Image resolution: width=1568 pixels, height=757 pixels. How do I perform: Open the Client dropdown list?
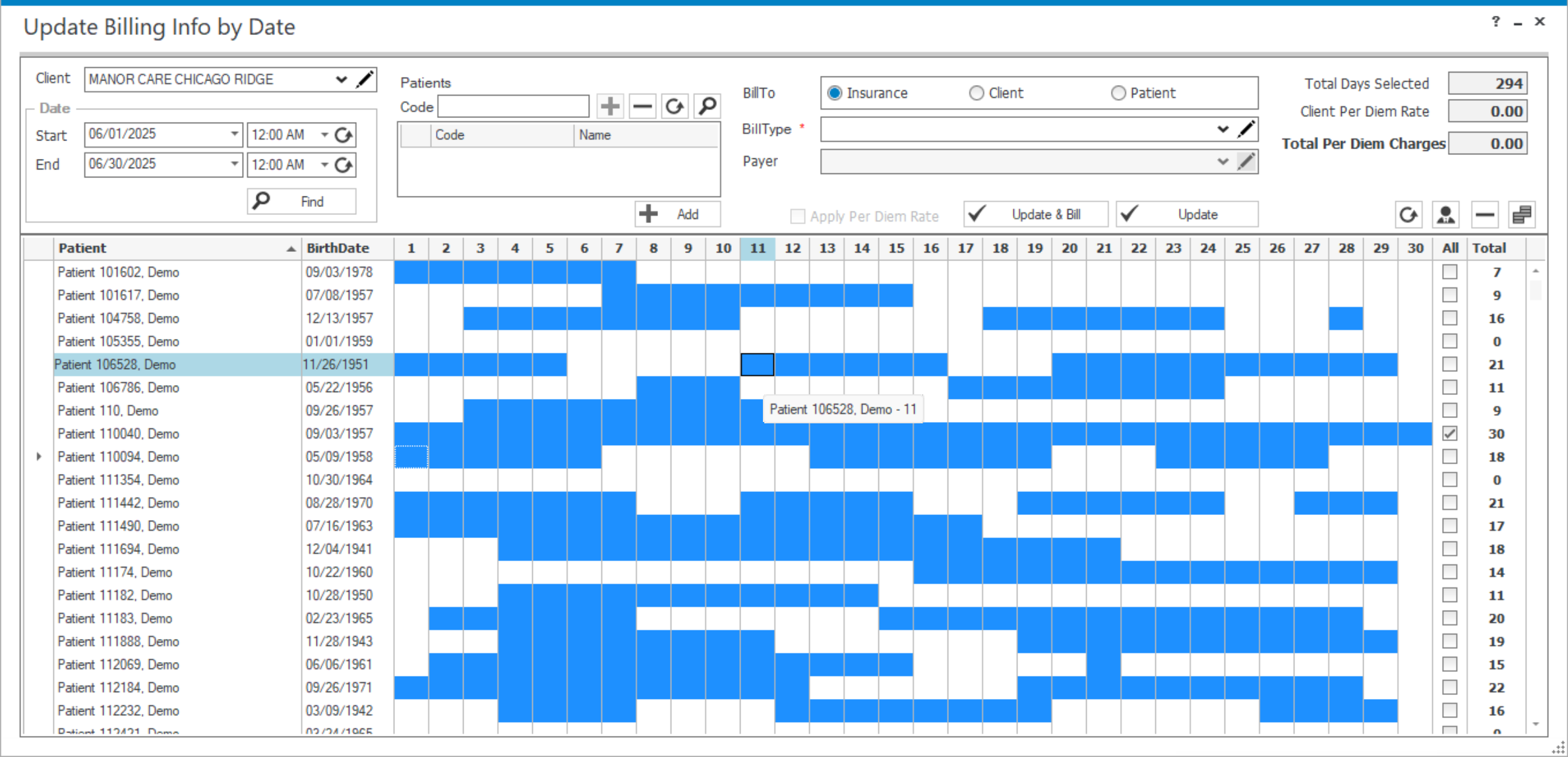click(x=341, y=80)
